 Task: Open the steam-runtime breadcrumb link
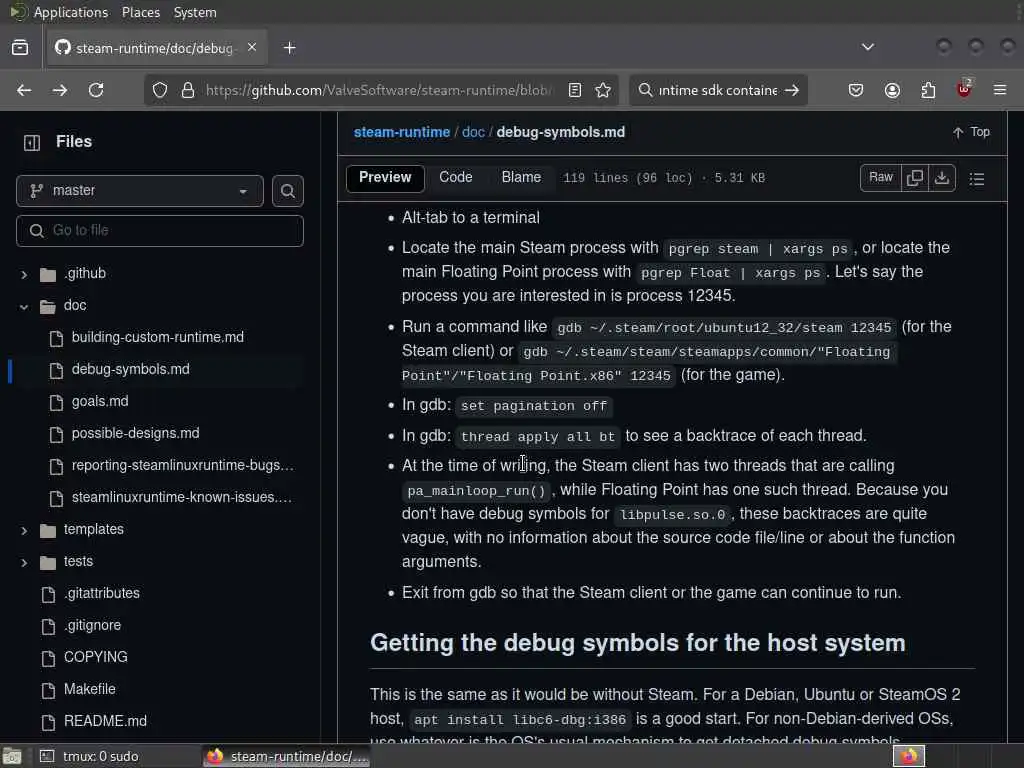click(402, 132)
